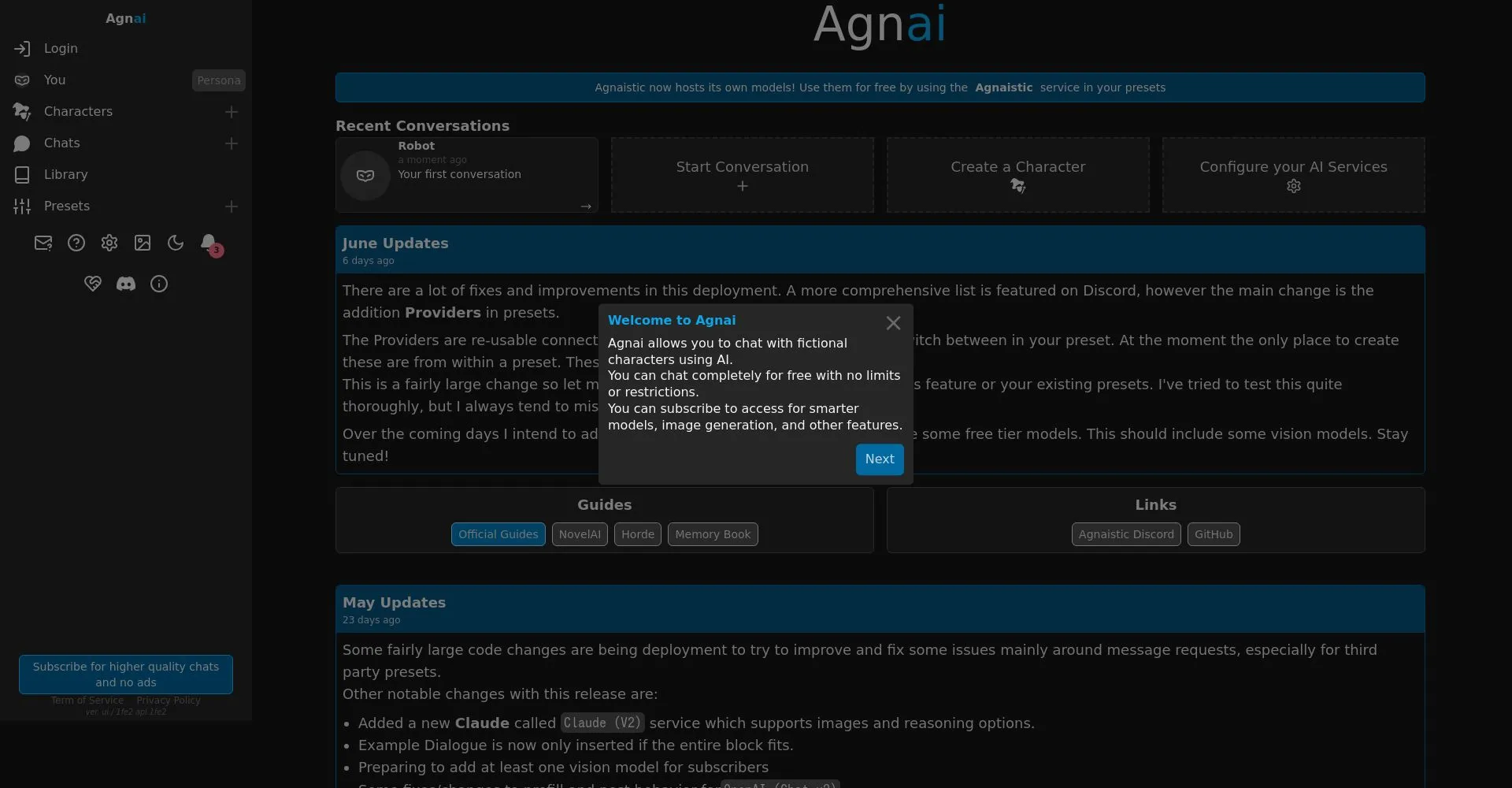Start a new chat with plus icon
Viewport: 1512px width, 788px height.
click(x=232, y=143)
